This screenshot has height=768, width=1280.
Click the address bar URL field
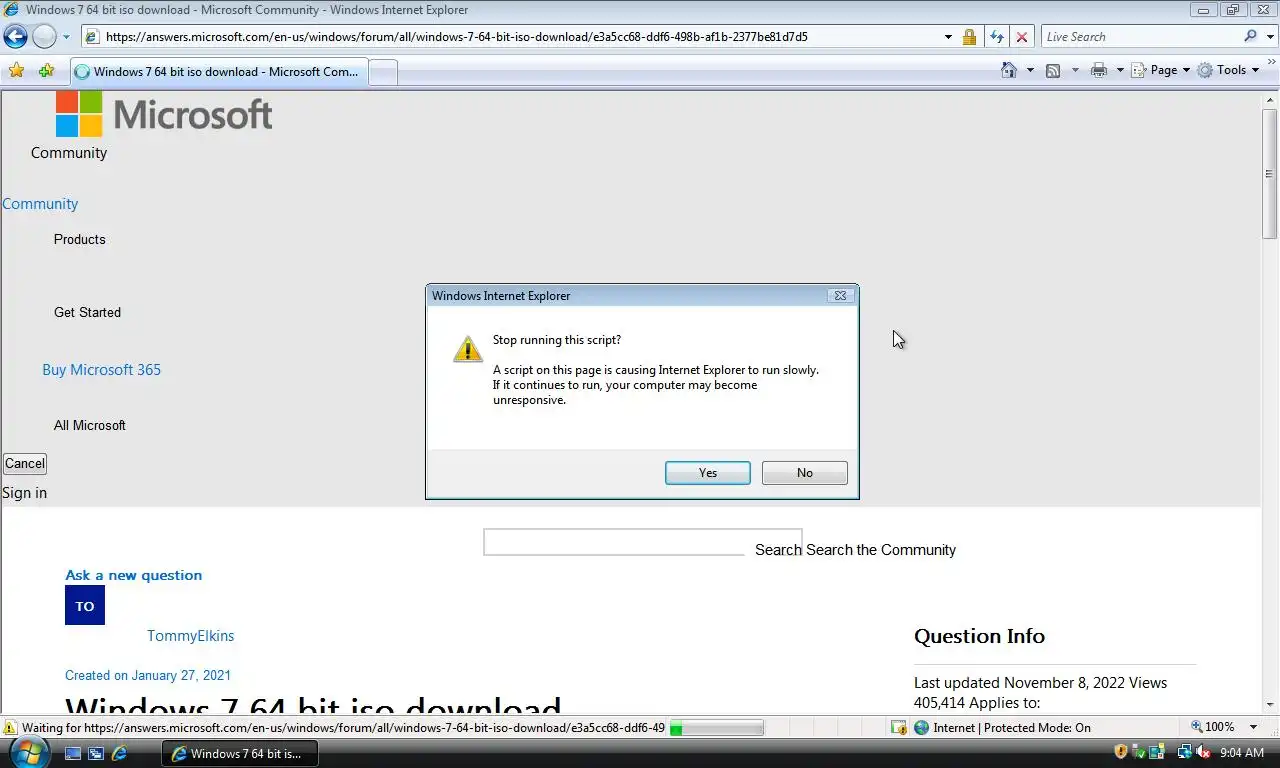tap(514, 37)
